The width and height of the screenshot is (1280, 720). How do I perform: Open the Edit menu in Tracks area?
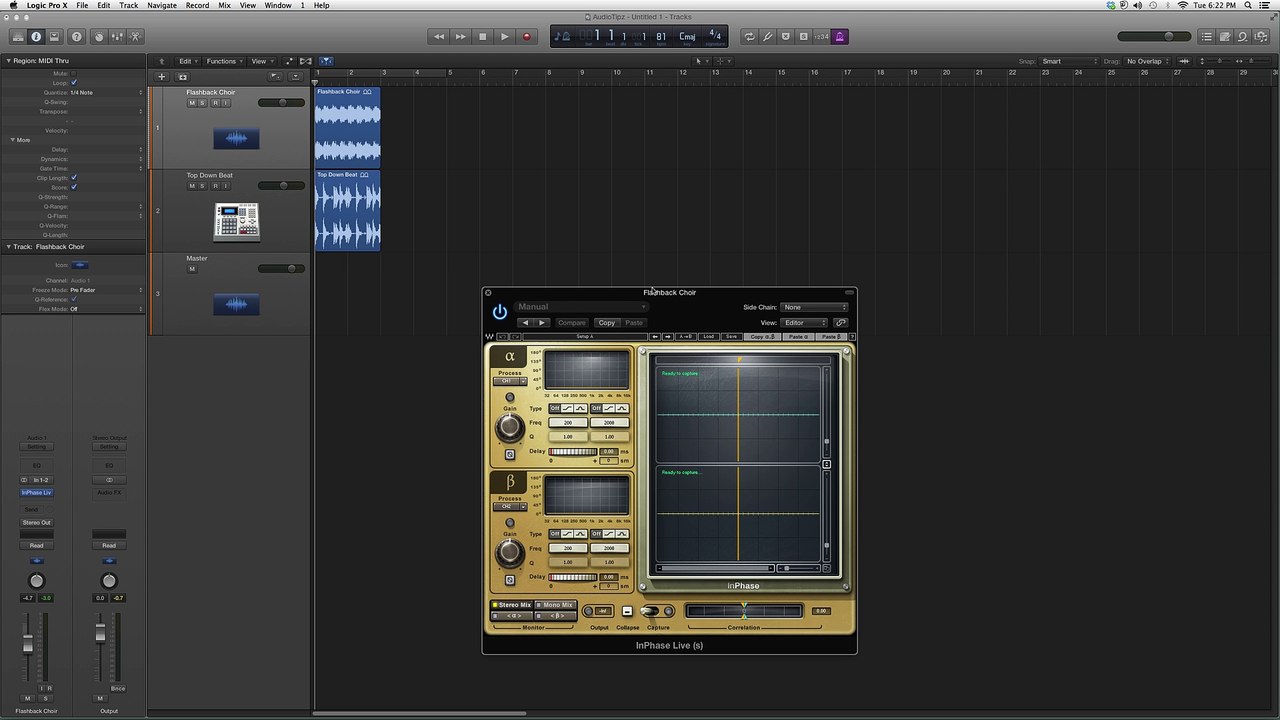(186, 61)
